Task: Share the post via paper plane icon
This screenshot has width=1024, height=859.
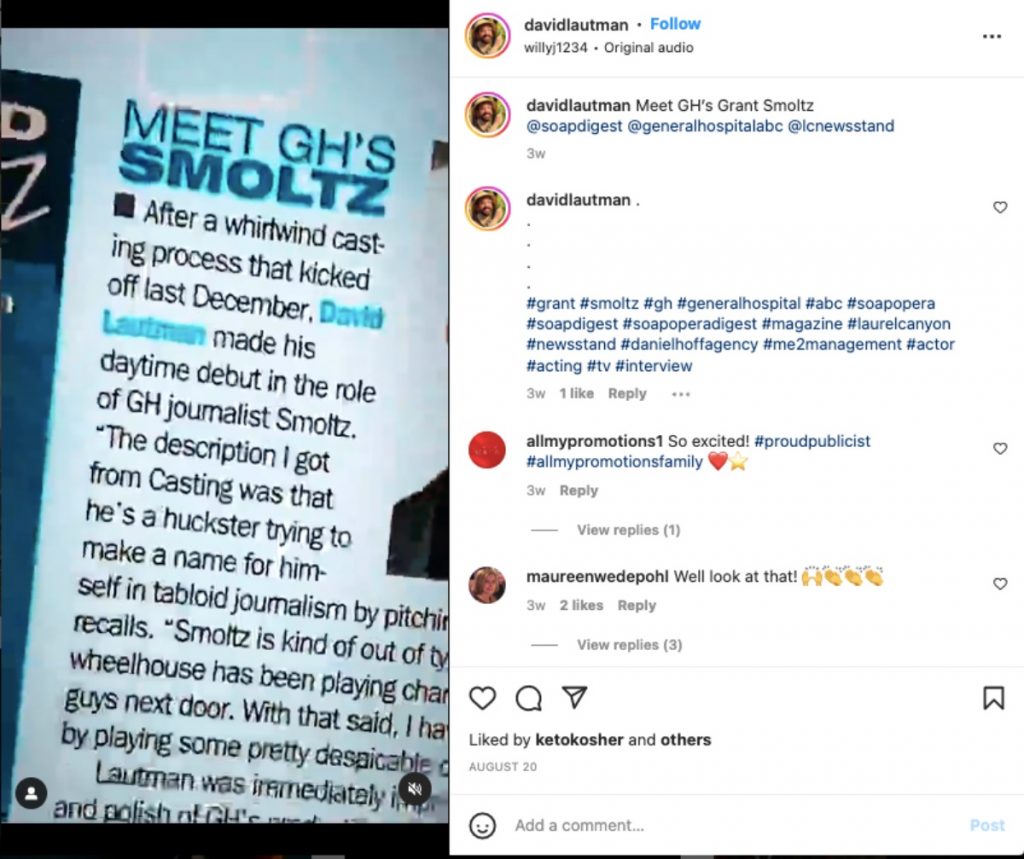Action: pyautogui.click(x=574, y=698)
